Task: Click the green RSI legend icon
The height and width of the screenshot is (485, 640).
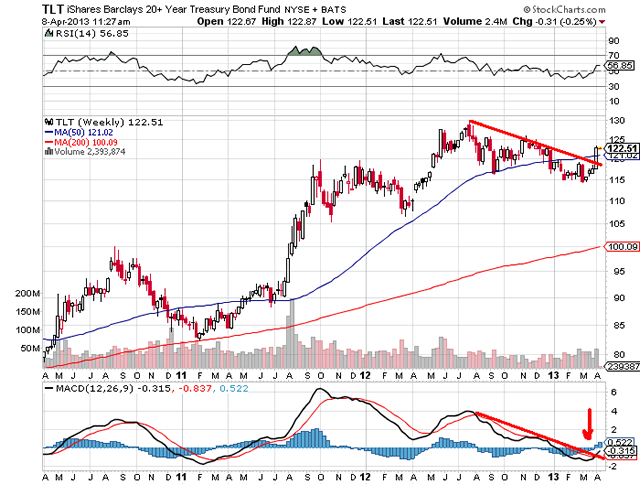Action: click(49, 33)
